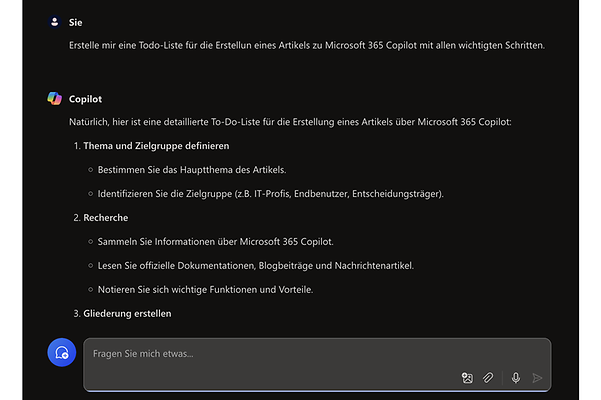Click the user prompt text about the Todo-Liste
This screenshot has height=400, width=601.
click(x=307, y=45)
